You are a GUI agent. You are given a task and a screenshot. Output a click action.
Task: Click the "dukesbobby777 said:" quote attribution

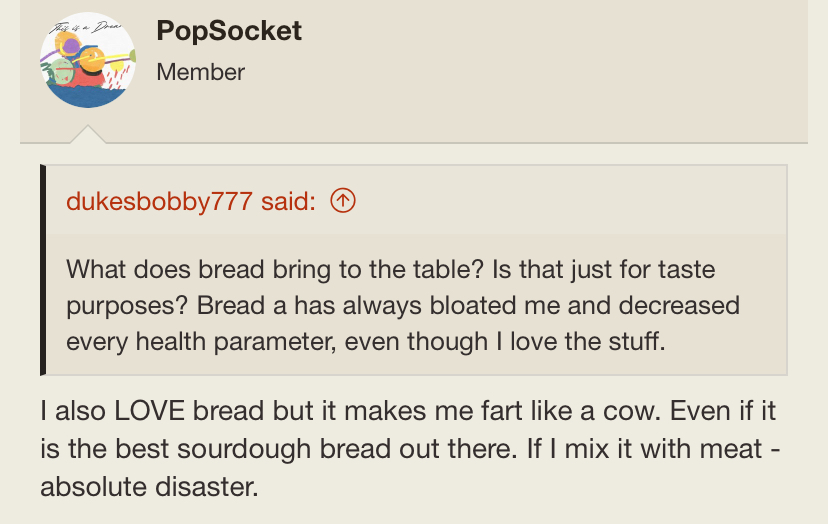click(191, 201)
